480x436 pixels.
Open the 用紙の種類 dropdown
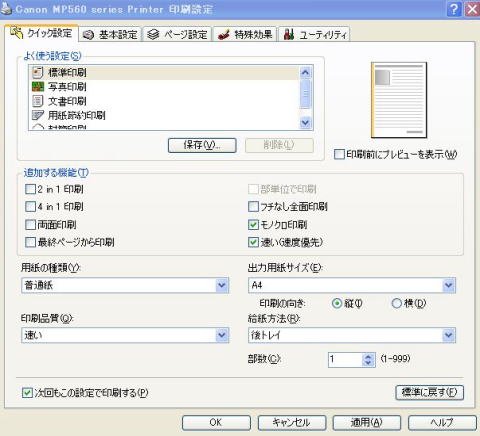(x=125, y=285)
